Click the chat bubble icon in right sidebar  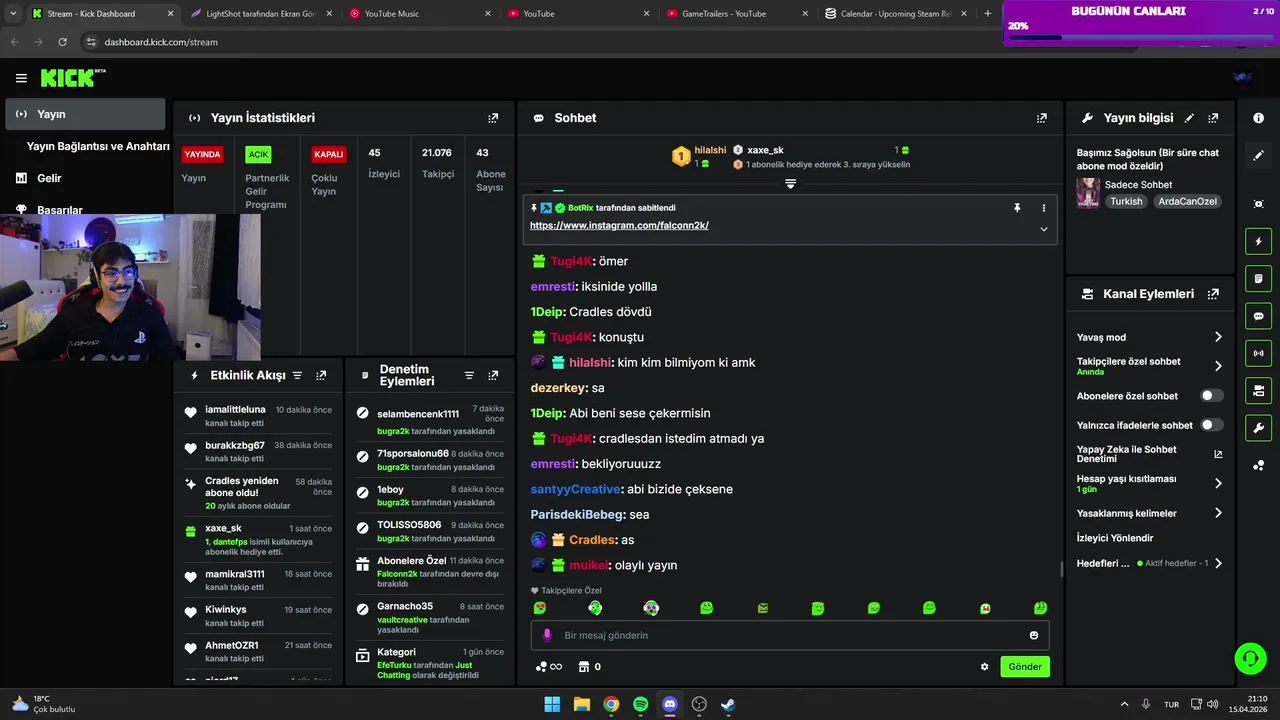pos(1258,316)
